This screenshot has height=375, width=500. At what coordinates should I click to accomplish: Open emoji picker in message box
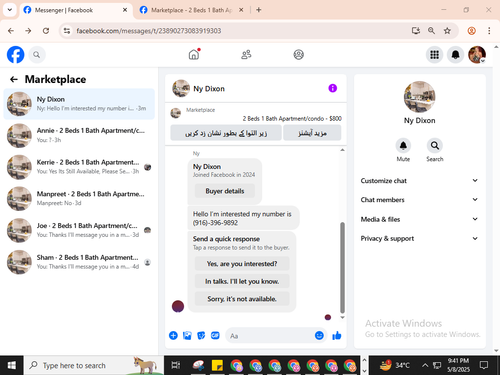pyautogui.click(x=319, y=335)
